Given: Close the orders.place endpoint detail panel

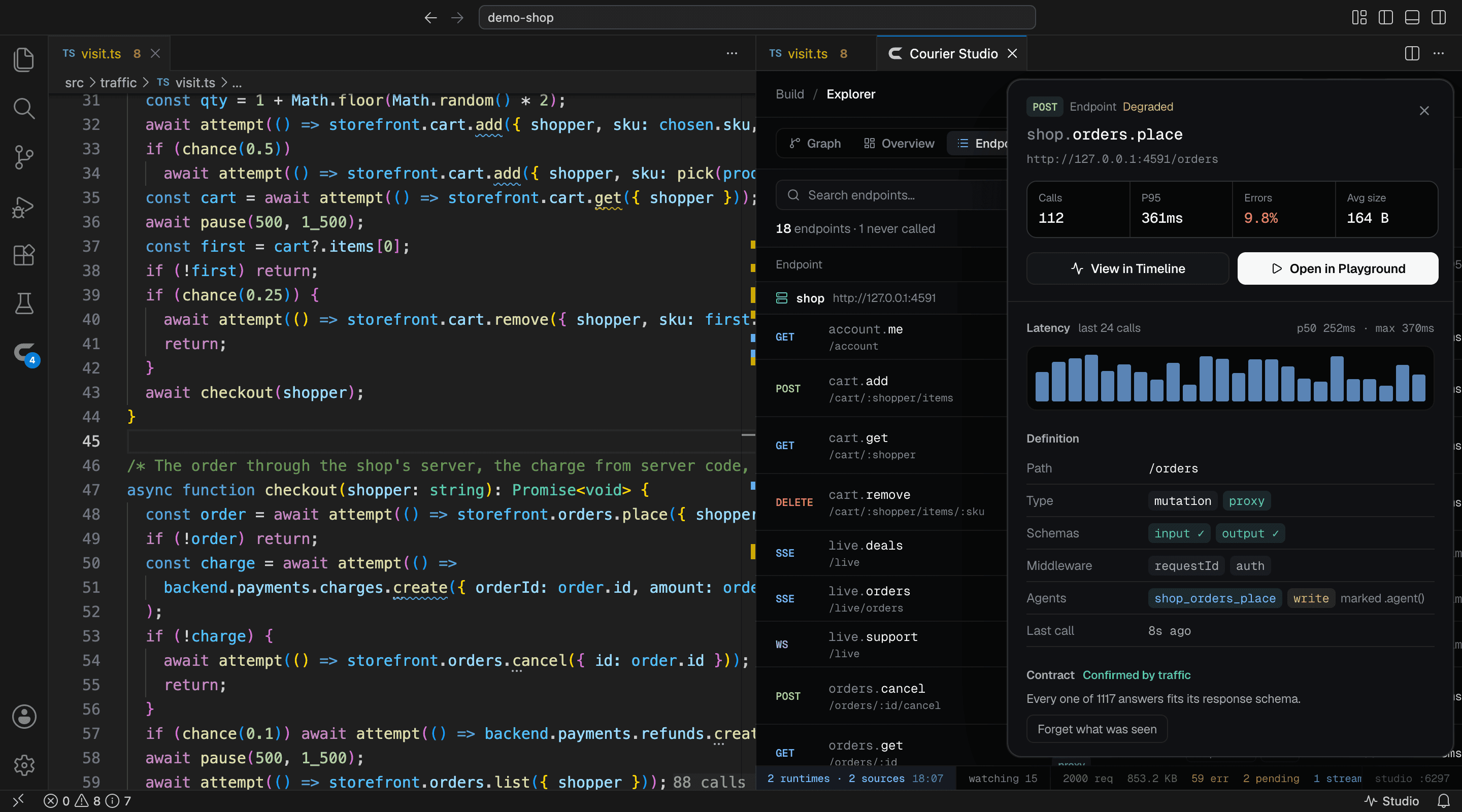Looking at the screenshot, I should [x=1424, y=111].
